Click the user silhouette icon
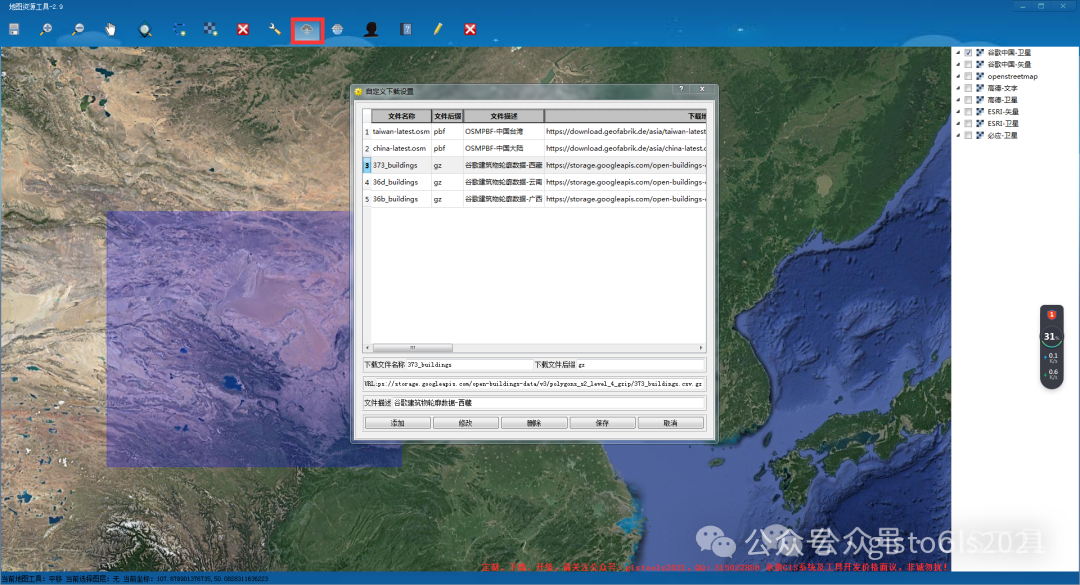The height and width of the screenshot is (585, 1080). [371, 29]
